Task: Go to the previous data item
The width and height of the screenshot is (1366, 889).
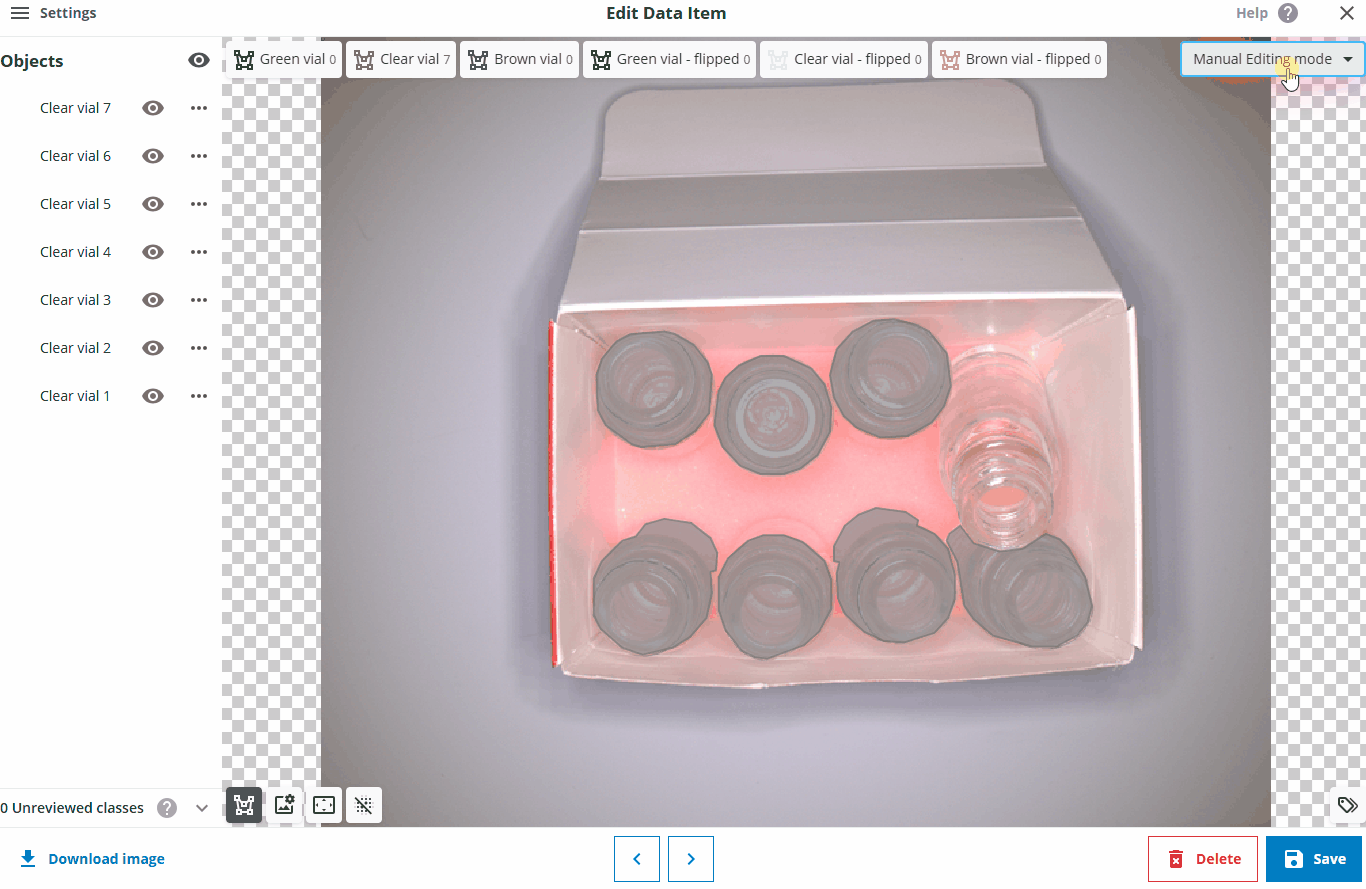Action: (637, 859)
